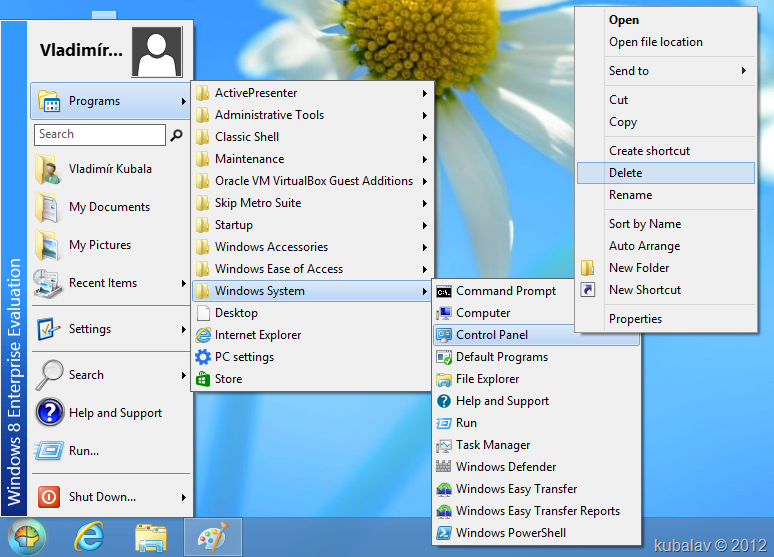
Task: Select Delete in the context menu
Action: [666, 173]
